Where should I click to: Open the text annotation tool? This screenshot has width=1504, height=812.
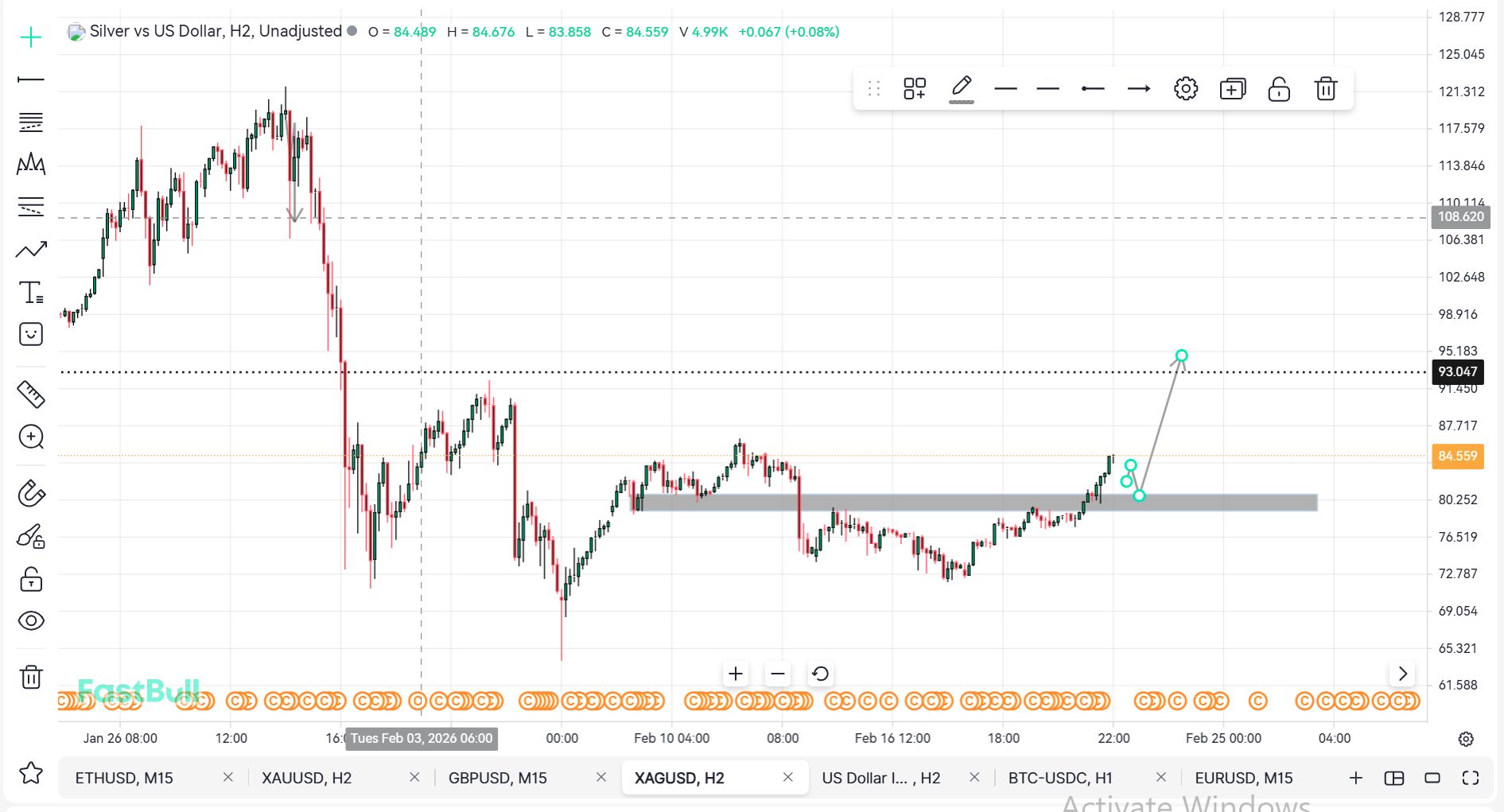pos(31,293)
